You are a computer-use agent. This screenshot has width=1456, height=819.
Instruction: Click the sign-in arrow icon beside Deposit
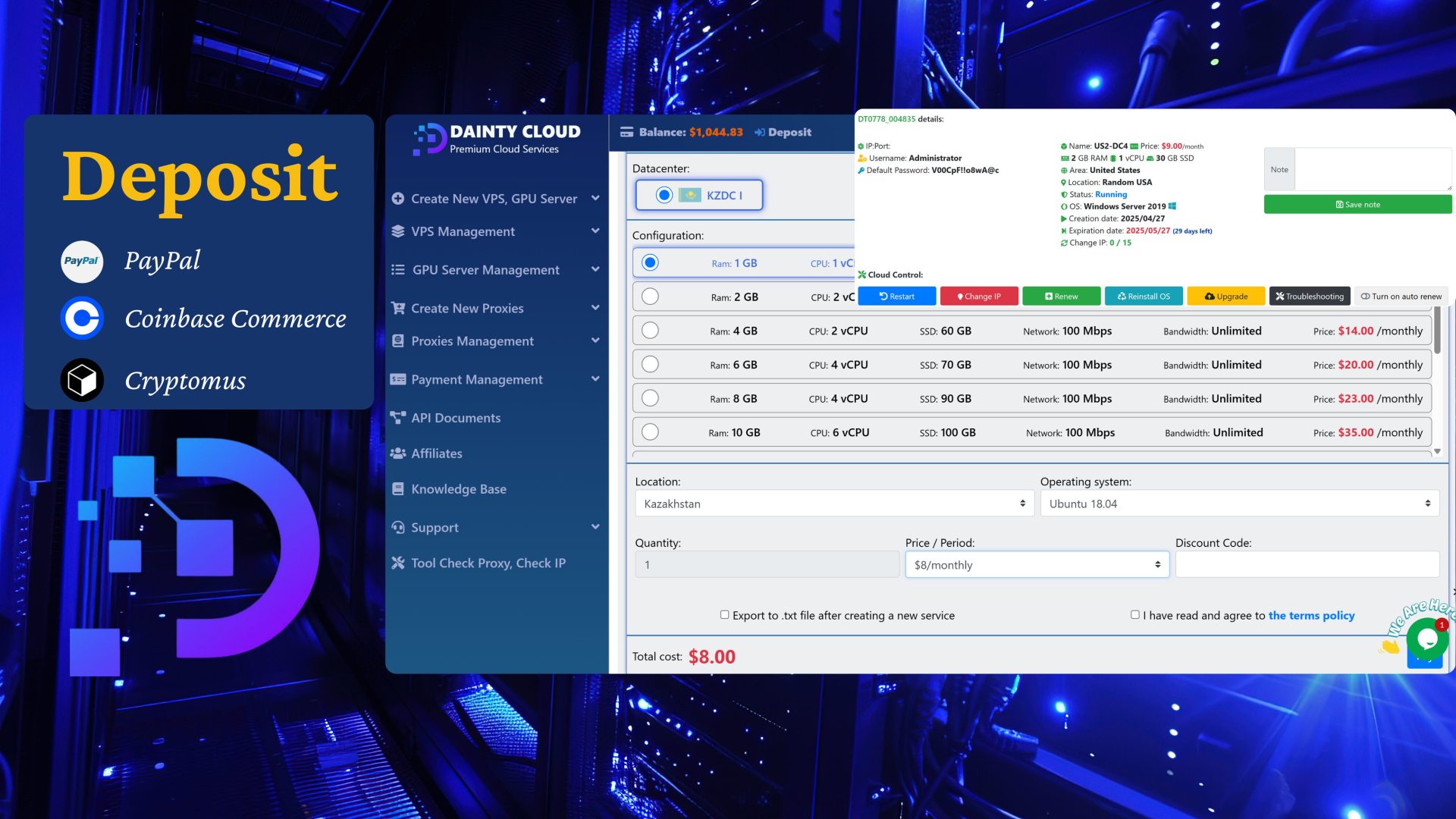pyautogui.click(x=759, y=132)
